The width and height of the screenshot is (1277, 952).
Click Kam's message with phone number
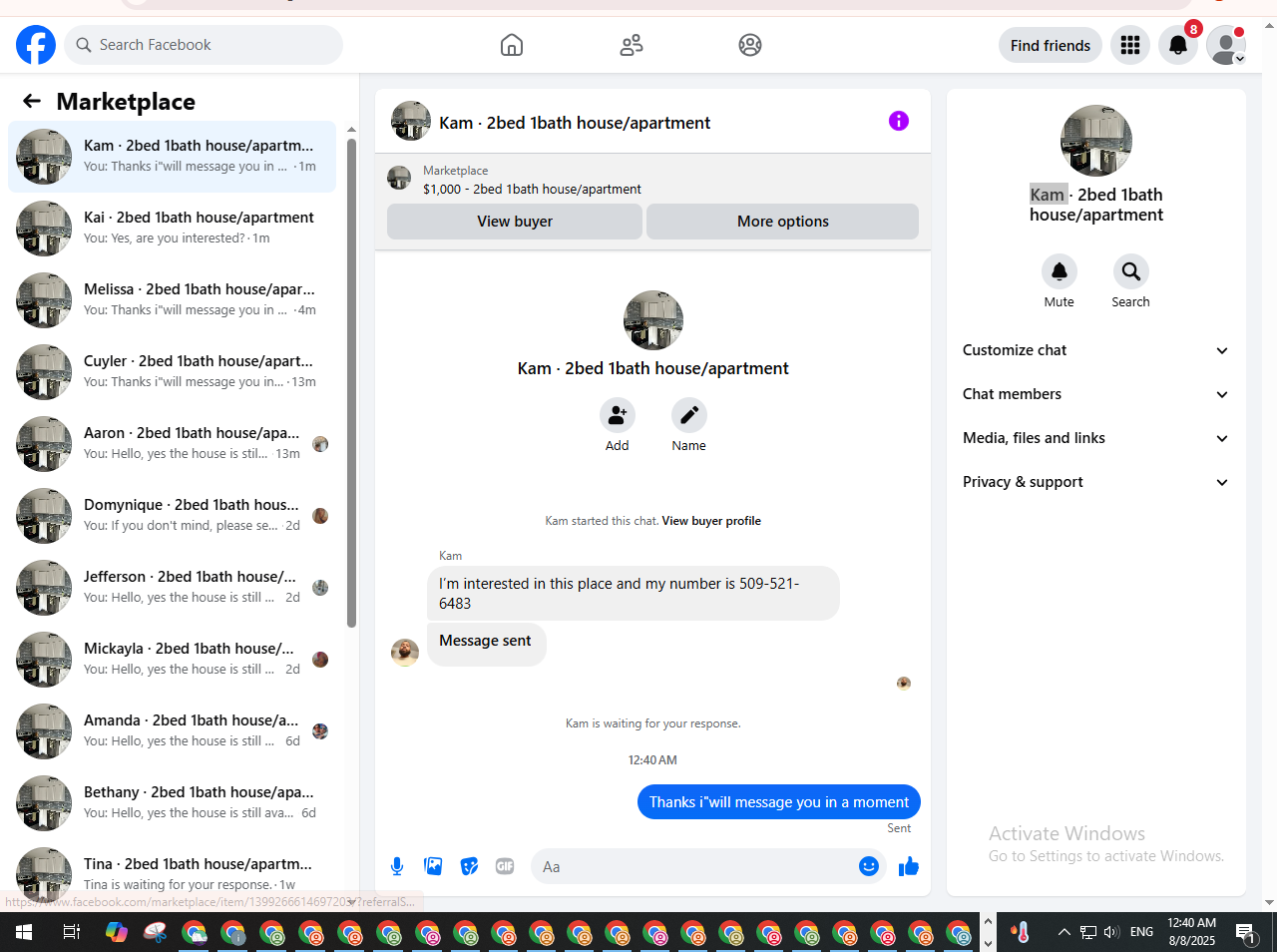coord(634,593)
